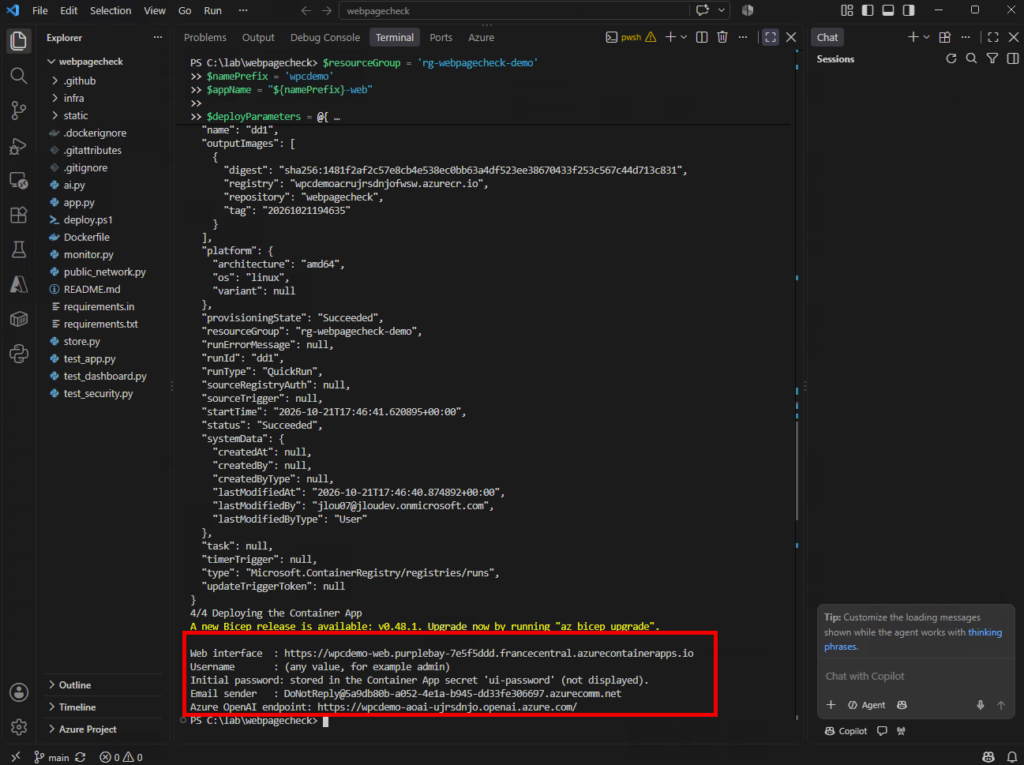Filter chat sessions
The width and height of the screenshot is (1024, 765).
[x=992, y=59]
